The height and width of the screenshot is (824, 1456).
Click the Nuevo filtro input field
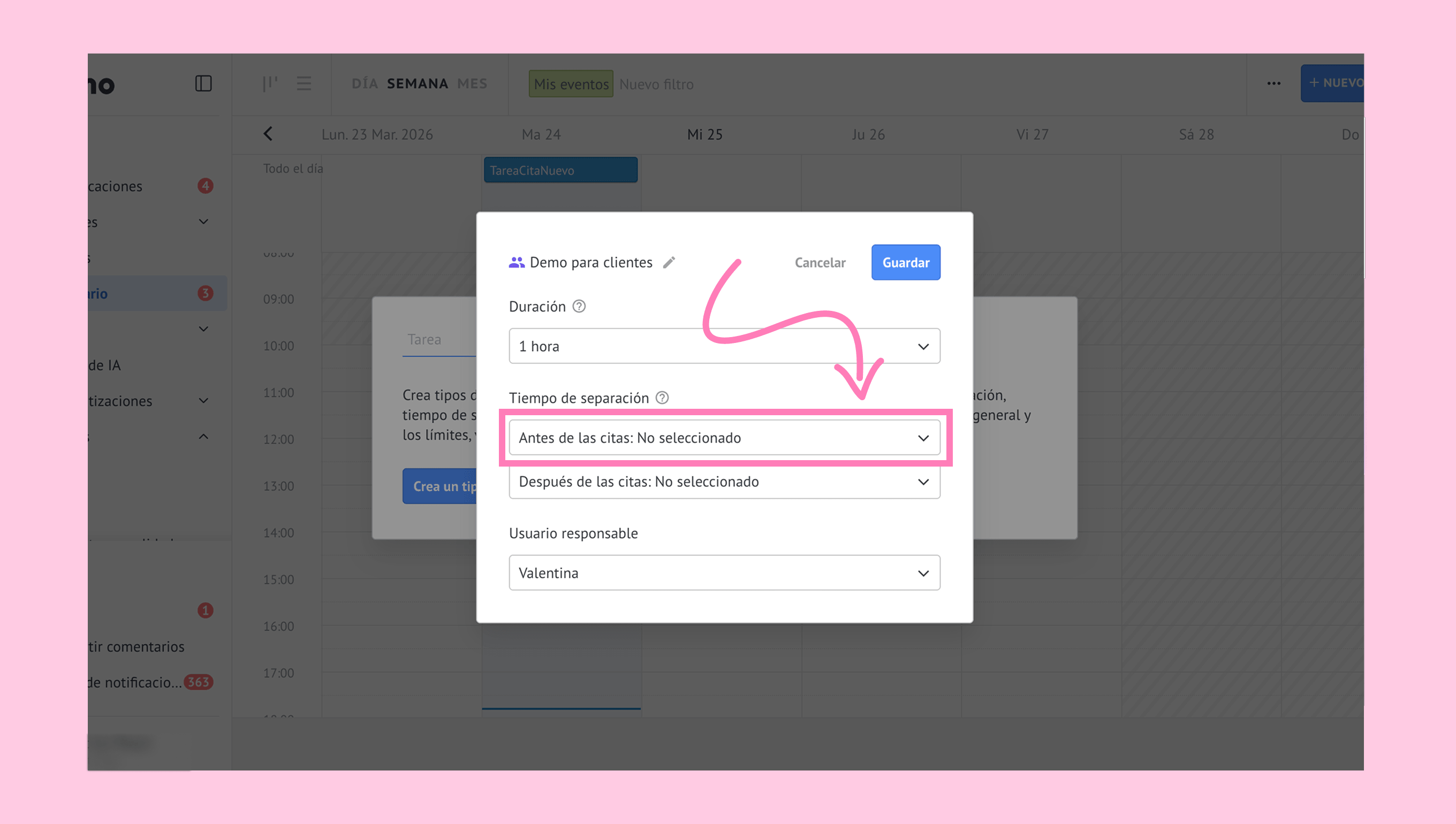[657, 84]
